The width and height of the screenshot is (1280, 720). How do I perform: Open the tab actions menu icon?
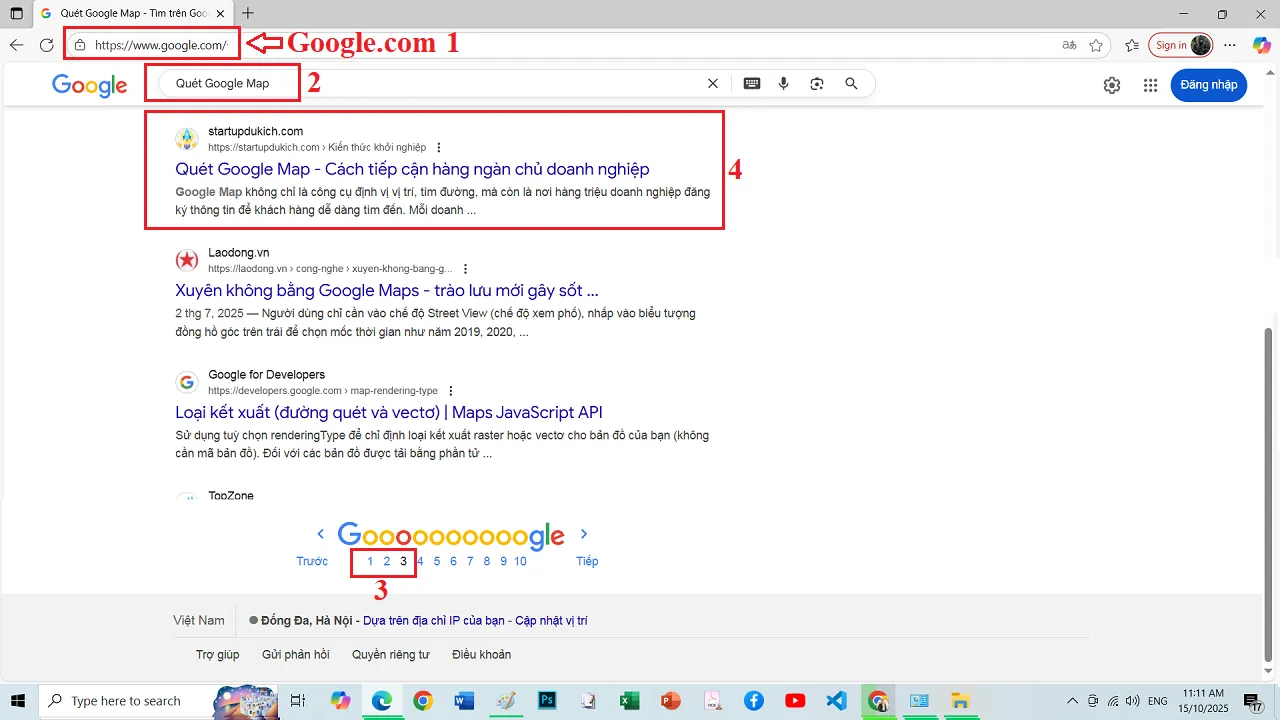click(x=16, y=14)
